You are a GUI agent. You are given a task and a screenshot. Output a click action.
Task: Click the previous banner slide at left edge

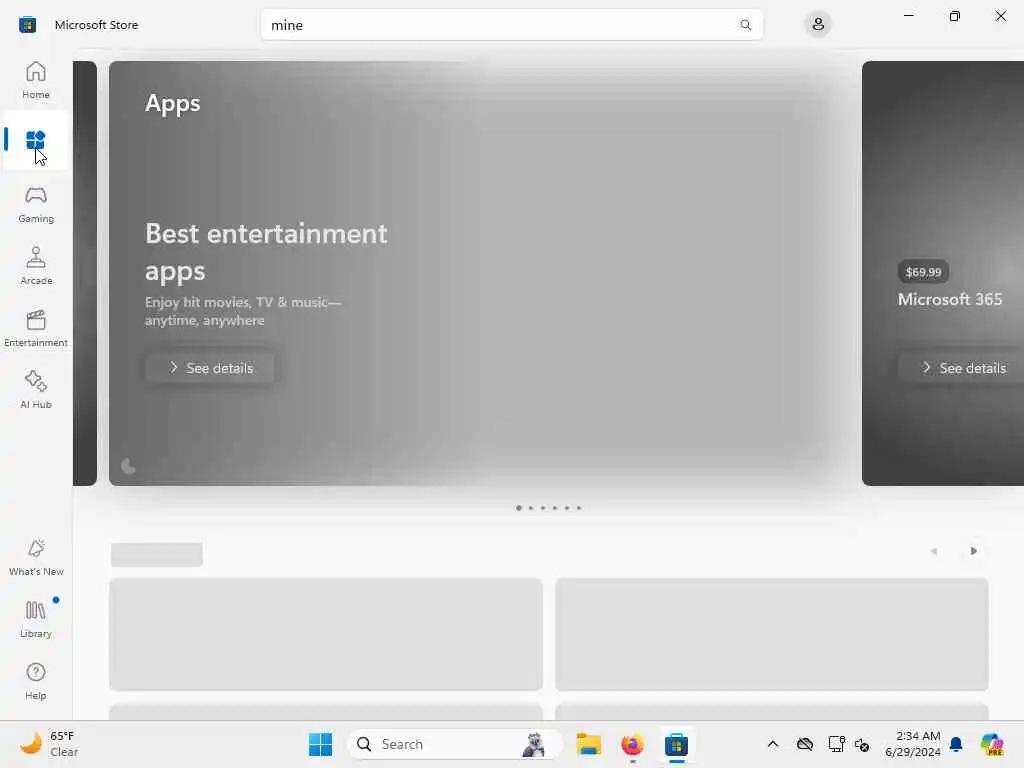click(85, 273)
